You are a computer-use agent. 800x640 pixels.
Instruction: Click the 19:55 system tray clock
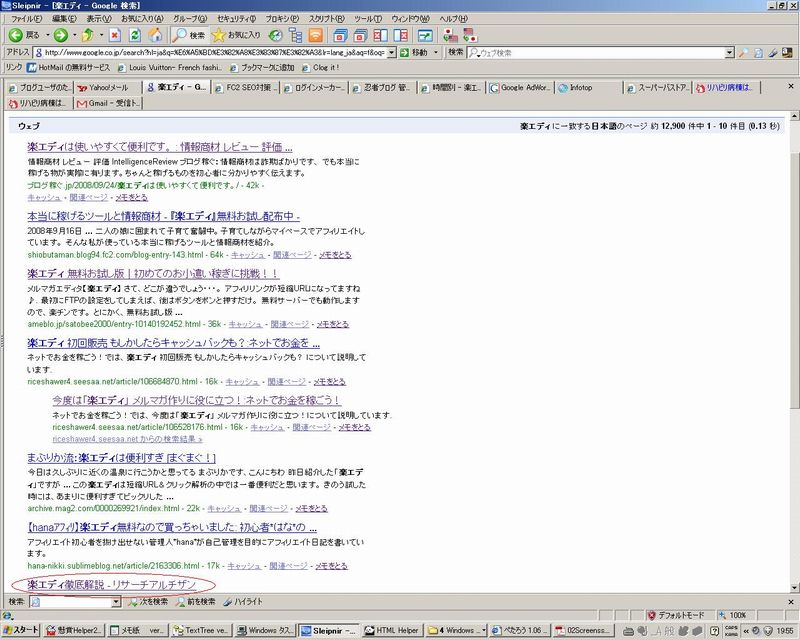coord(785,631)
